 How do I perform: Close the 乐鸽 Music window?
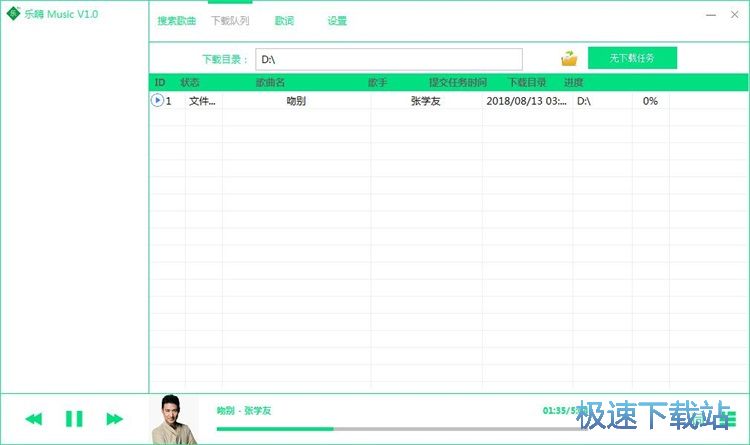coord(735,15)
